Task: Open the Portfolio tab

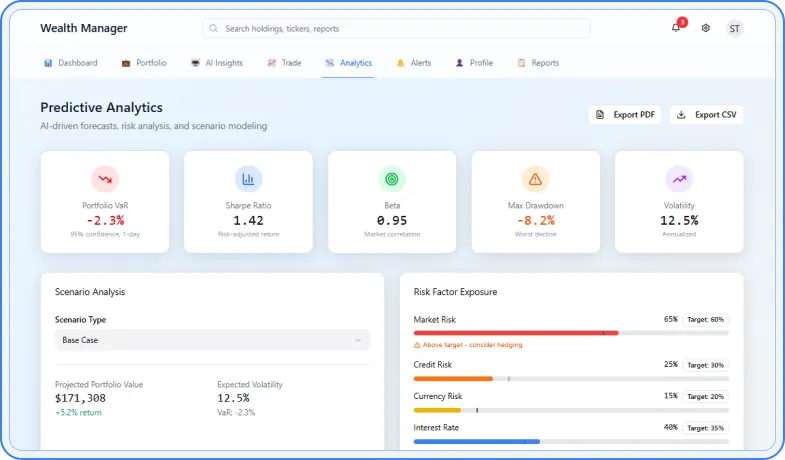Action: (x=144, y=63)
